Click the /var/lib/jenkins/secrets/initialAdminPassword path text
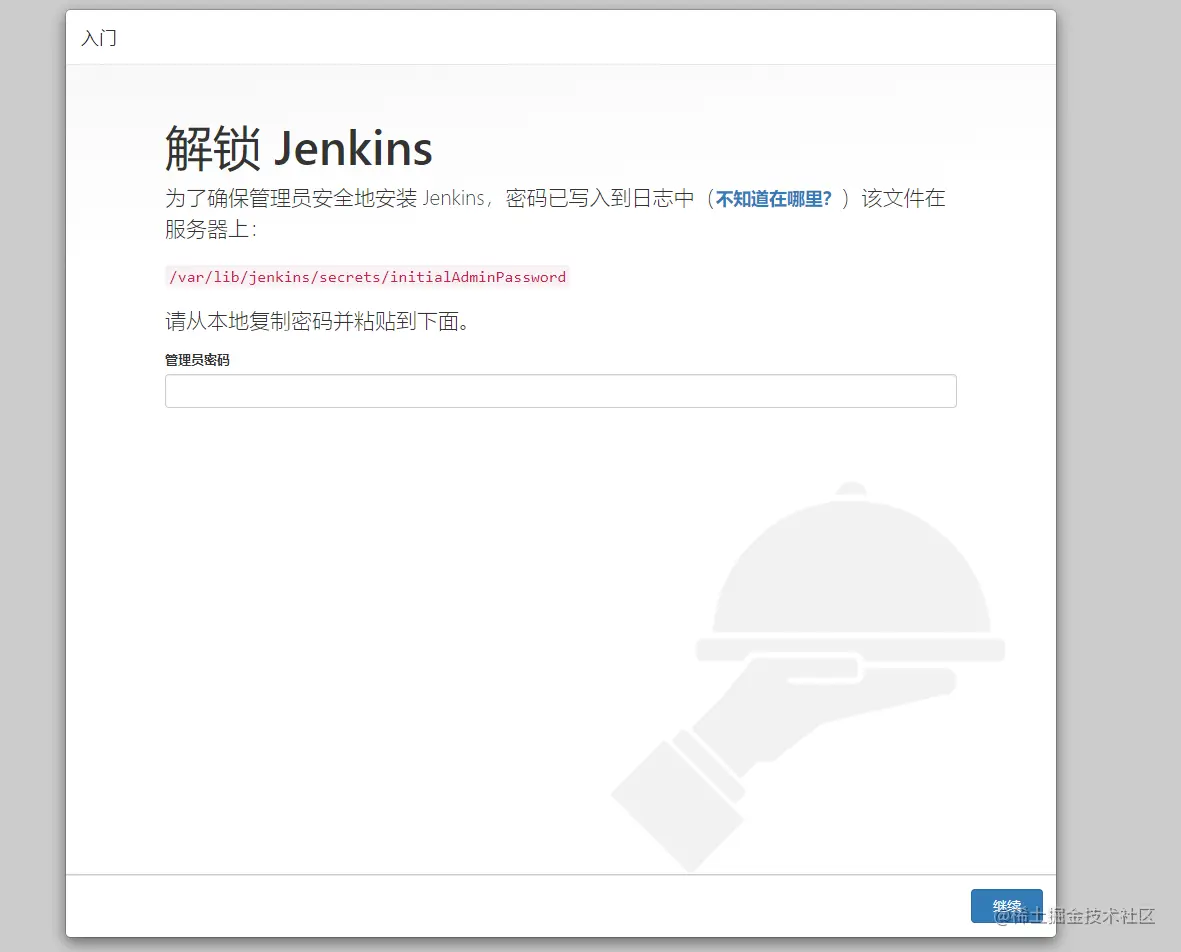 367,277
